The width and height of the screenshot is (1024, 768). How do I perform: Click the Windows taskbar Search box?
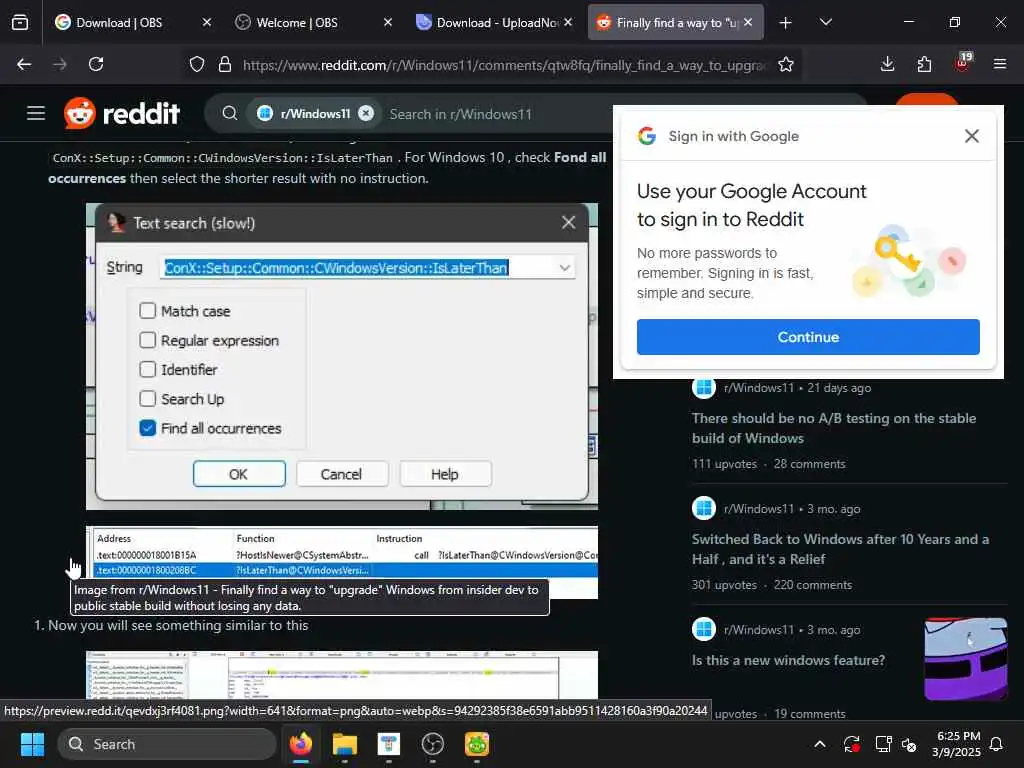[x=167, y=744]
